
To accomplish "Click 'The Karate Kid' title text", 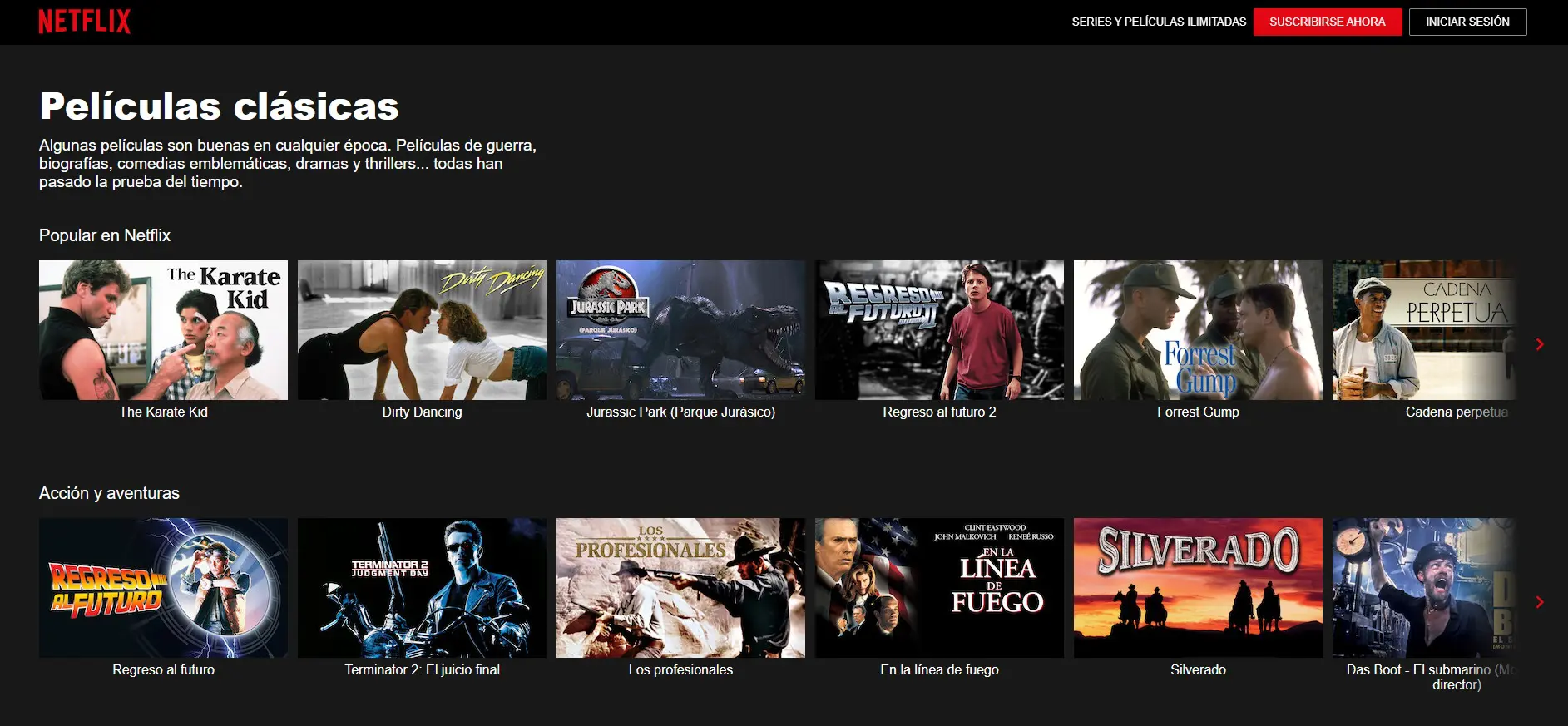I will coord(163,412).
